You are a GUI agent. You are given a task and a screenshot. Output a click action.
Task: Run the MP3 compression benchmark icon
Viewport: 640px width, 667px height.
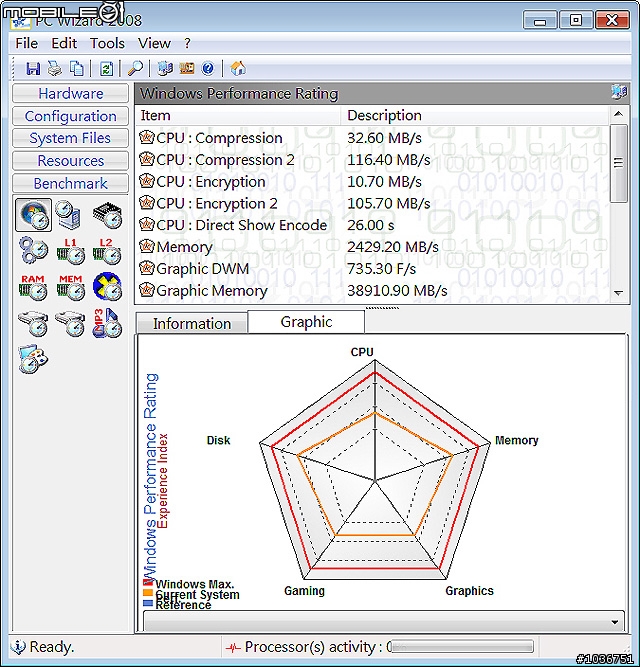coord(107,323)
